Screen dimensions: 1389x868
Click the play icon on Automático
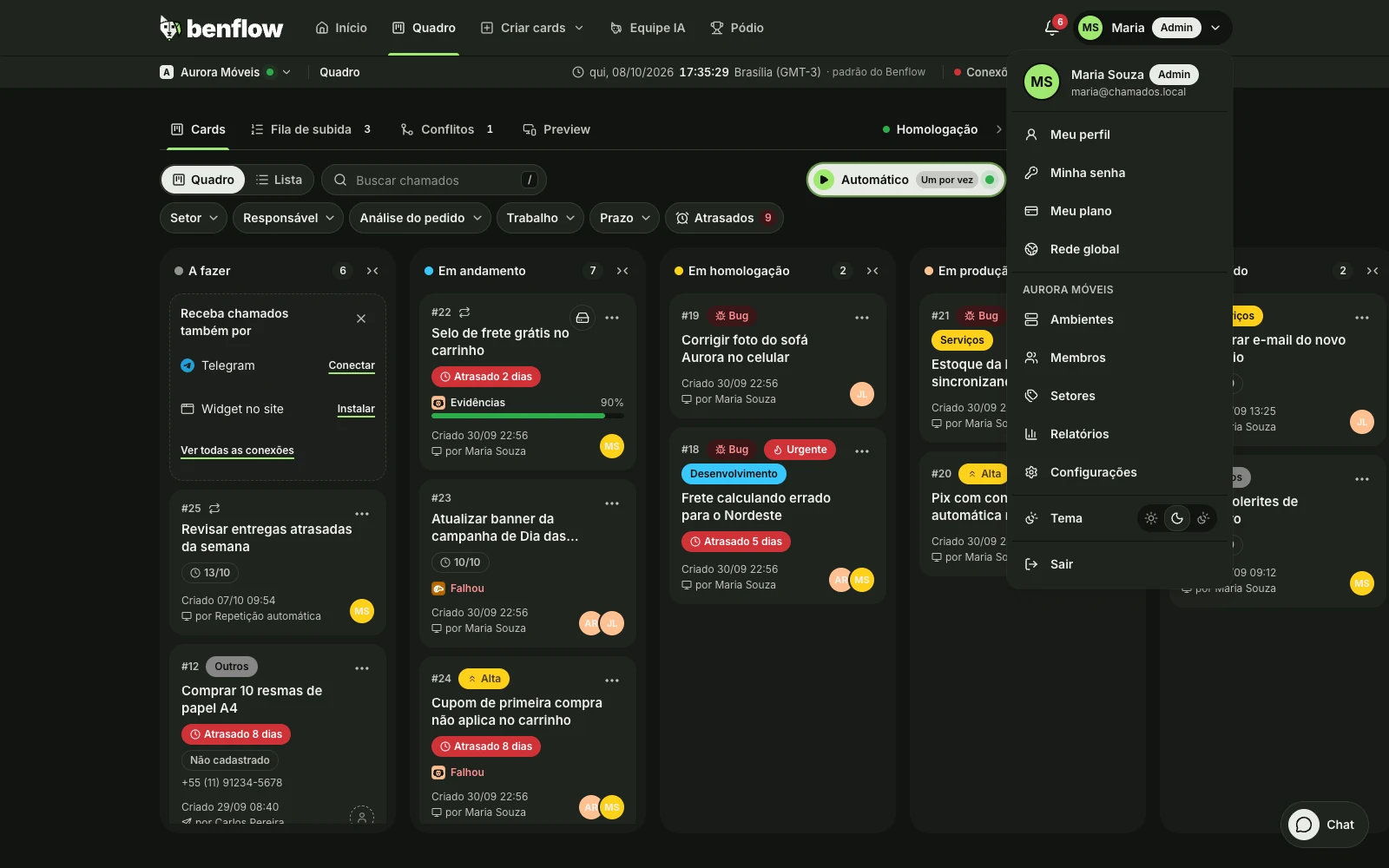pyautogui.click(x=824, y=180)
